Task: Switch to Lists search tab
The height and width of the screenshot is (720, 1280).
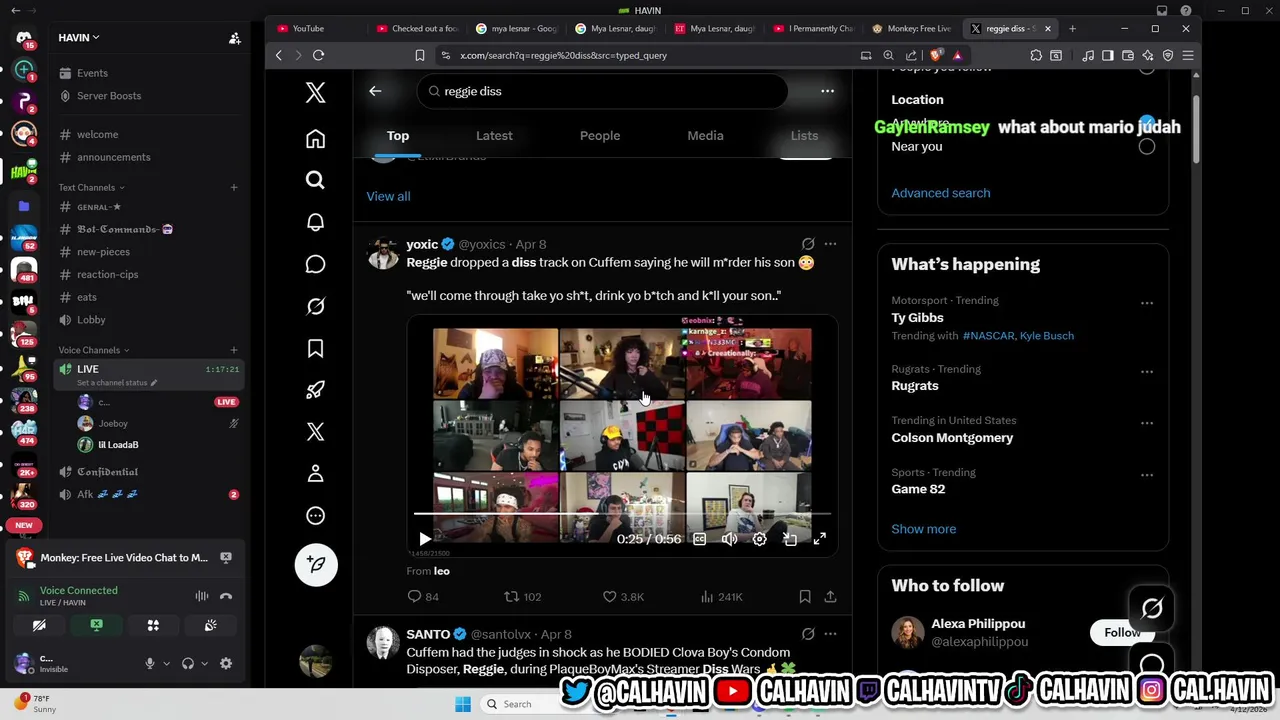Action: click(x=804, y=136)
